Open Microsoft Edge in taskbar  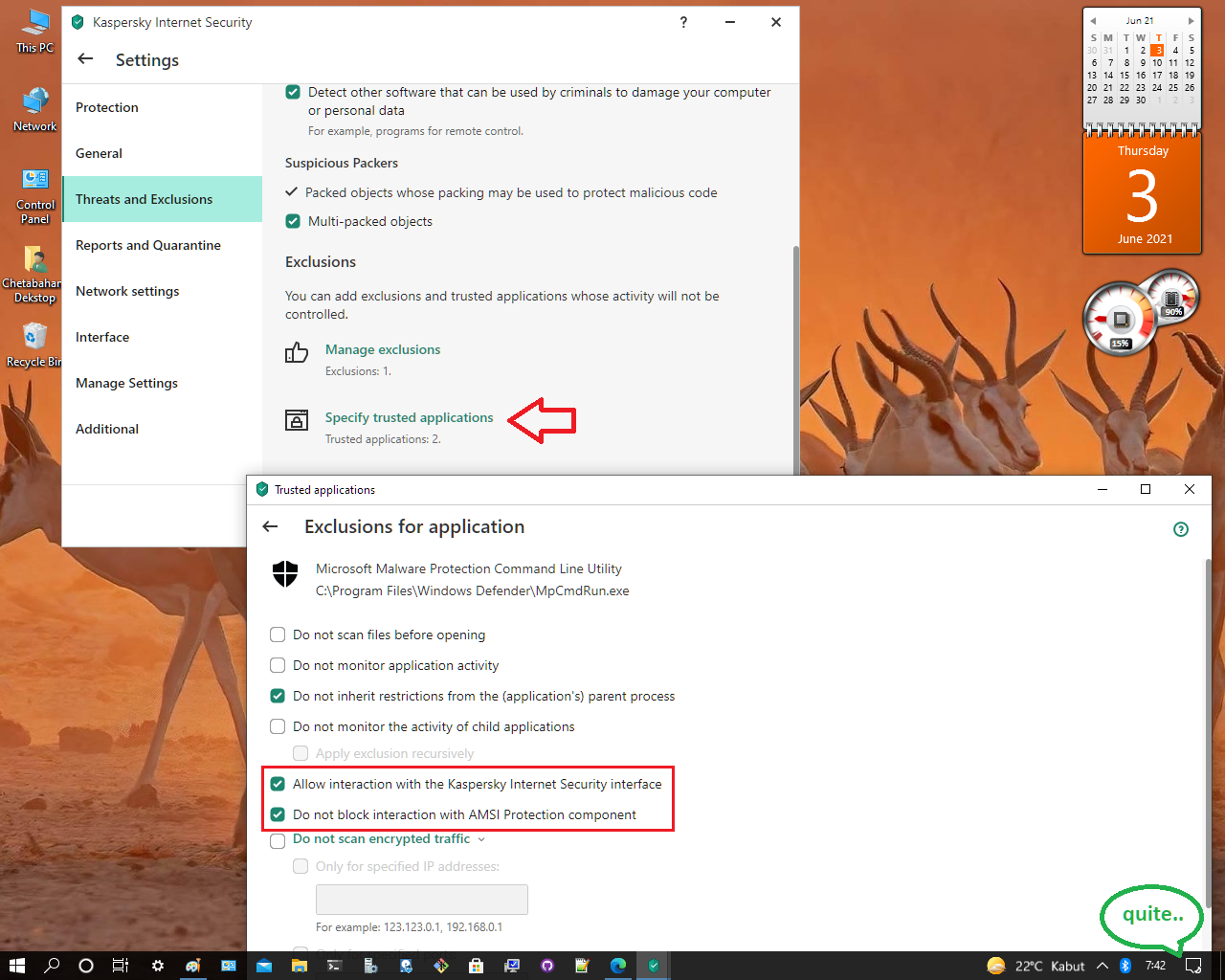[x=618, y=966]
